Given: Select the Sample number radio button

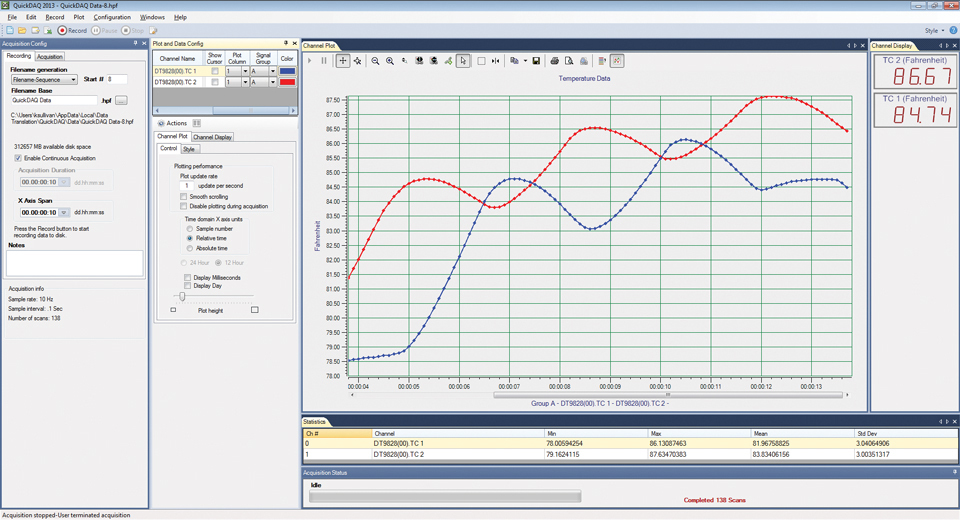Looking at the screenshot, I should (x=190, y=229).
